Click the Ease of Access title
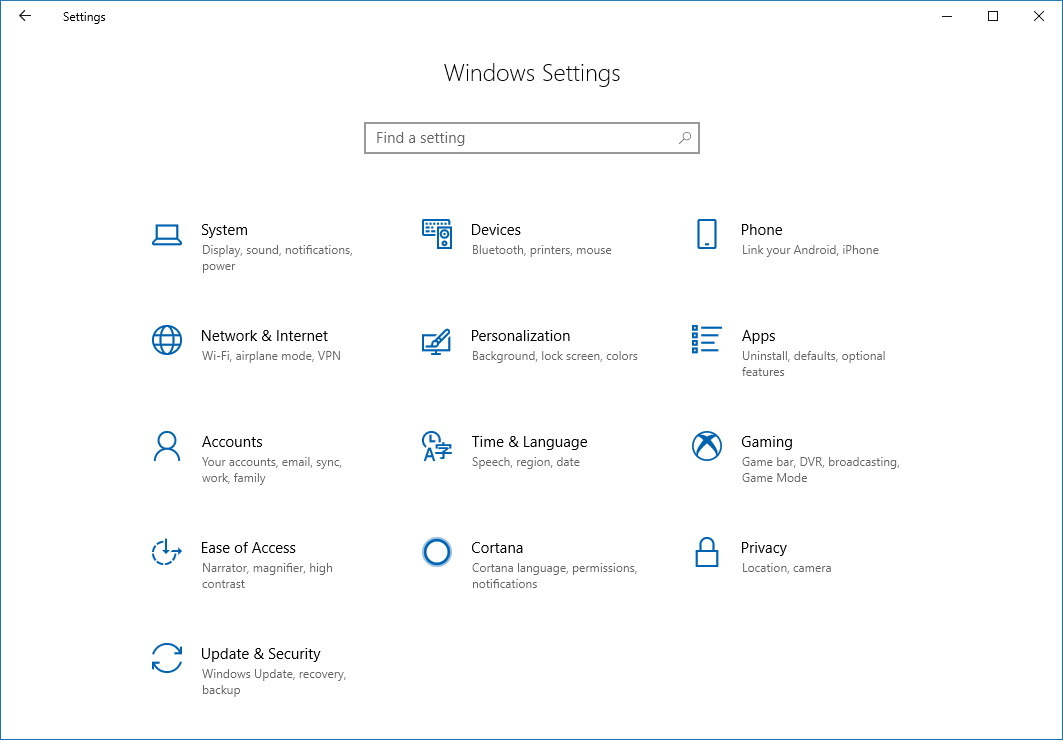The width and height of the screenshot is (1063, 740). pos(248,548)
